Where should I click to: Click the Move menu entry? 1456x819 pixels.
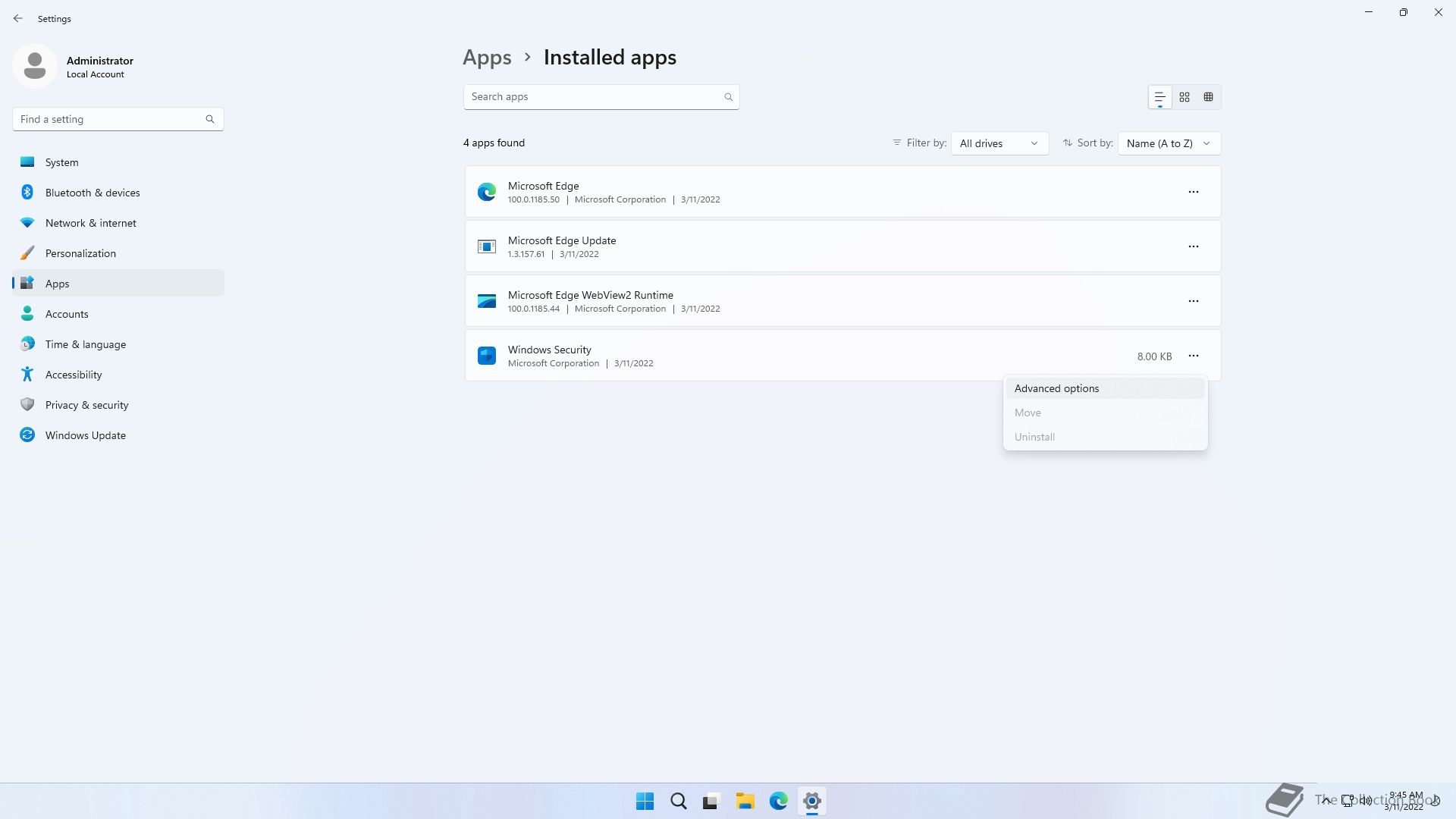tap(1105, 413)
